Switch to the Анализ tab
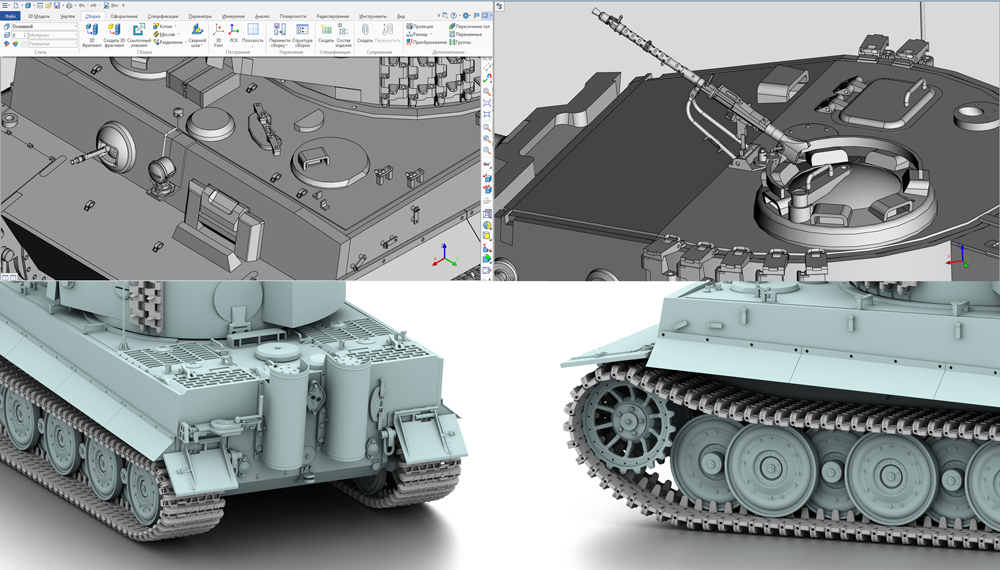This screenshot has width=1000, height=570. [262, 16]
